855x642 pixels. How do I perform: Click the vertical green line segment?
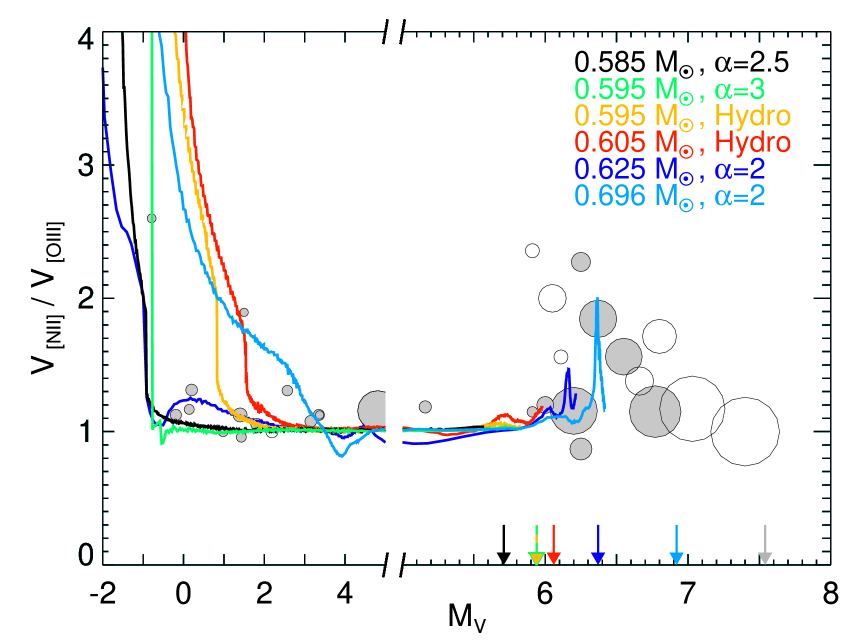(x=152, y=229)
